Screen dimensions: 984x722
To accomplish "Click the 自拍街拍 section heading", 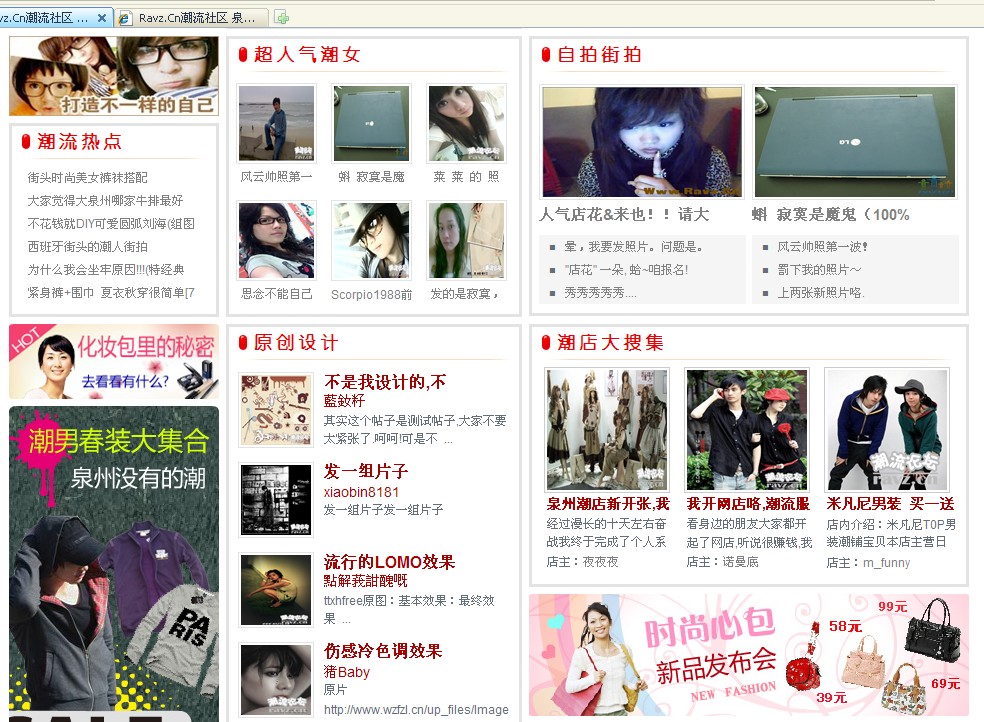I will 599,55.
